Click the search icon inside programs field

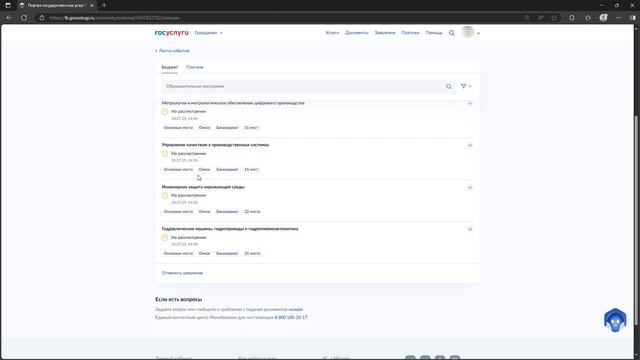pos(449,87)
